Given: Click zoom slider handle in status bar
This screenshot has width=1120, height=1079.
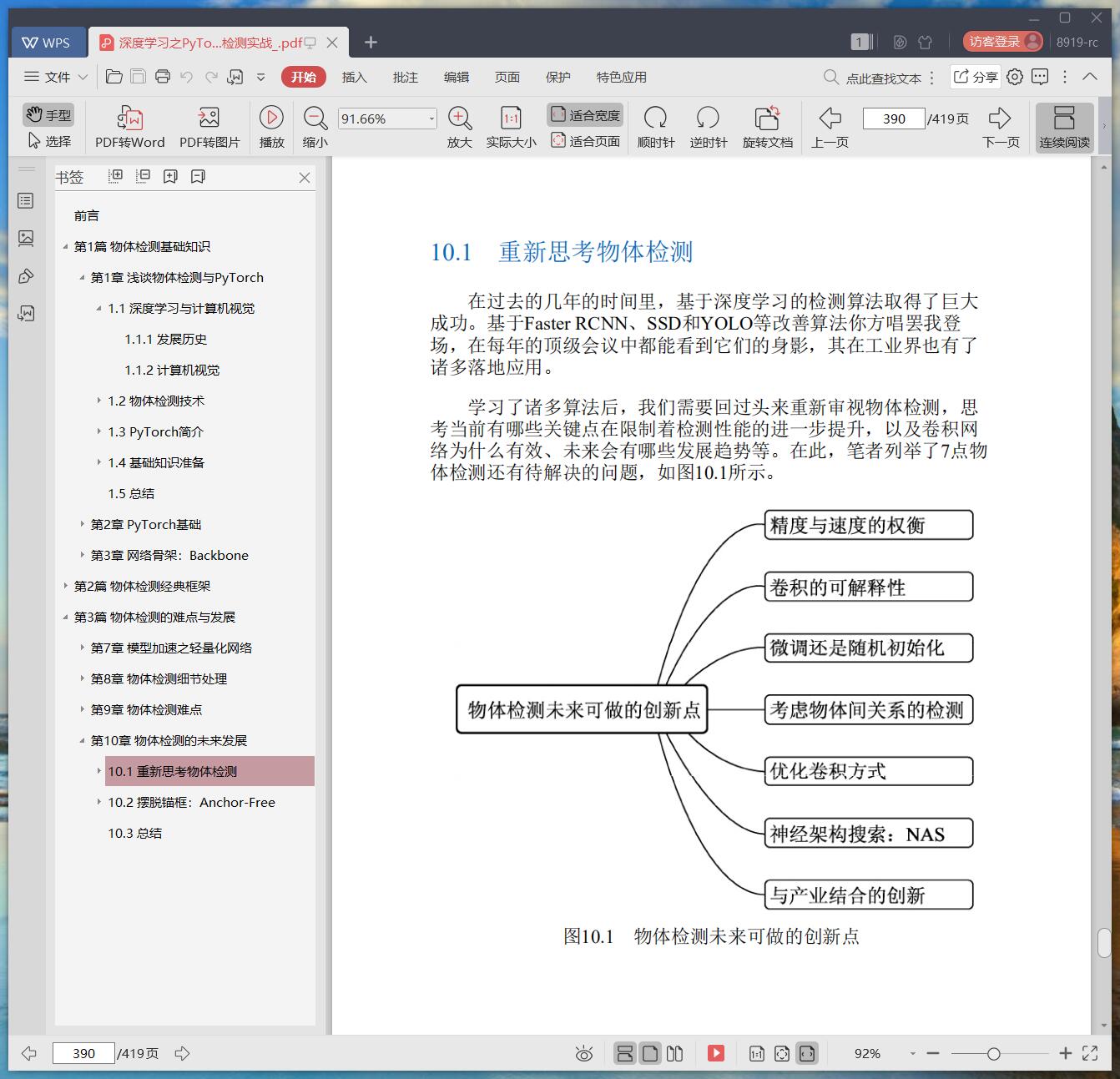Looking at the screenshot, I should click(x=993, y=1054).
